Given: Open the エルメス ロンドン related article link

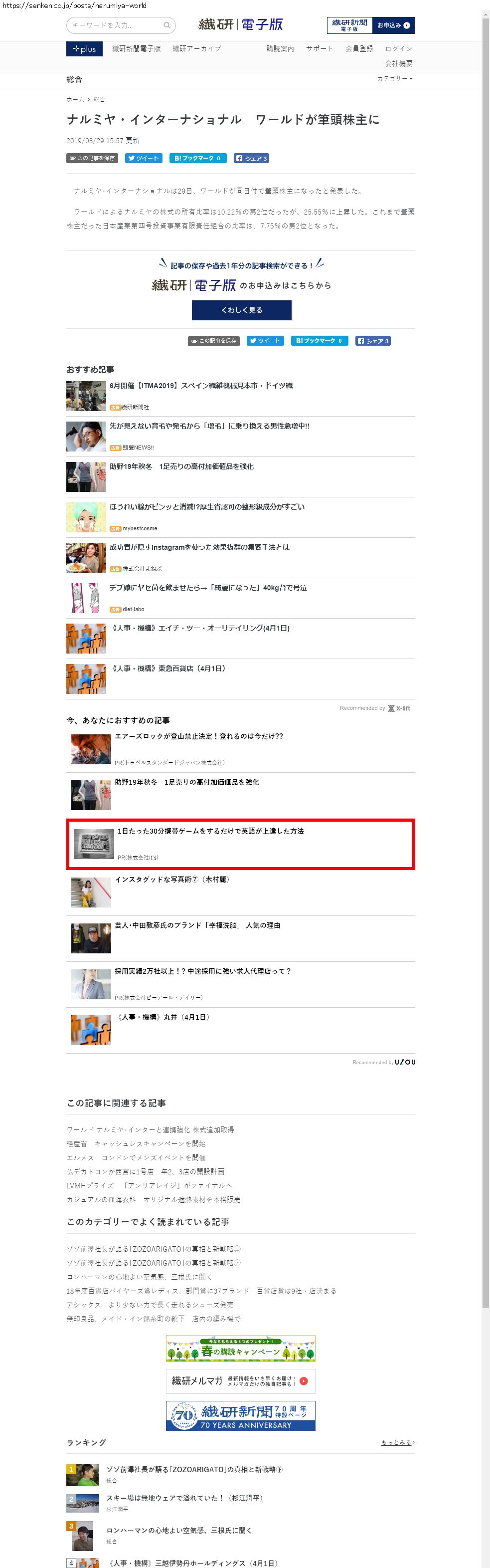Looking at the screenshot, I should [136, 1157].
